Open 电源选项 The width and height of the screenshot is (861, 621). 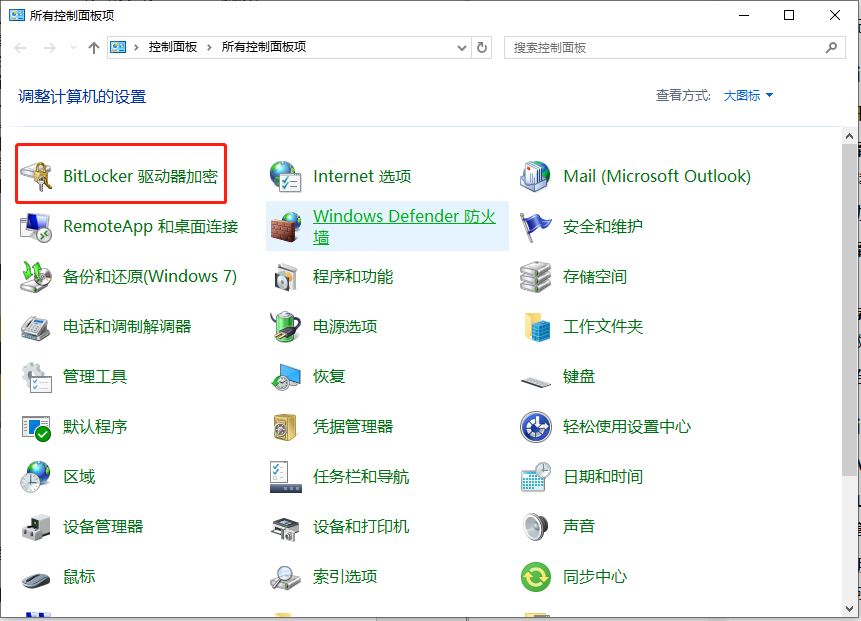[x=347, y=326]
